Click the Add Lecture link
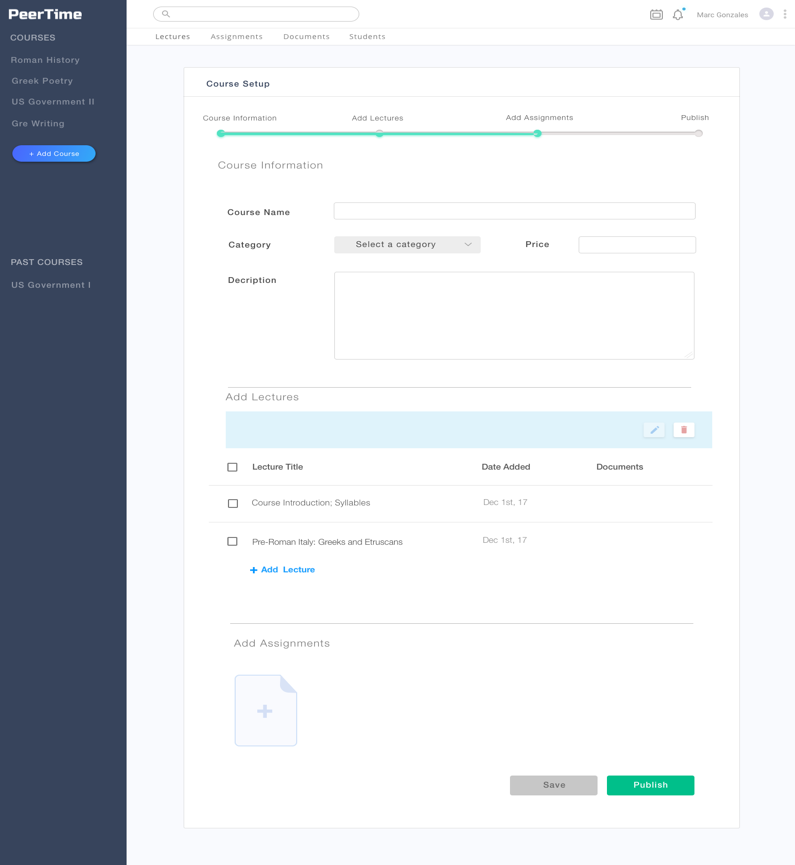Image resolution: width=795 pixels, height=865 pixels. coord(283,570)
